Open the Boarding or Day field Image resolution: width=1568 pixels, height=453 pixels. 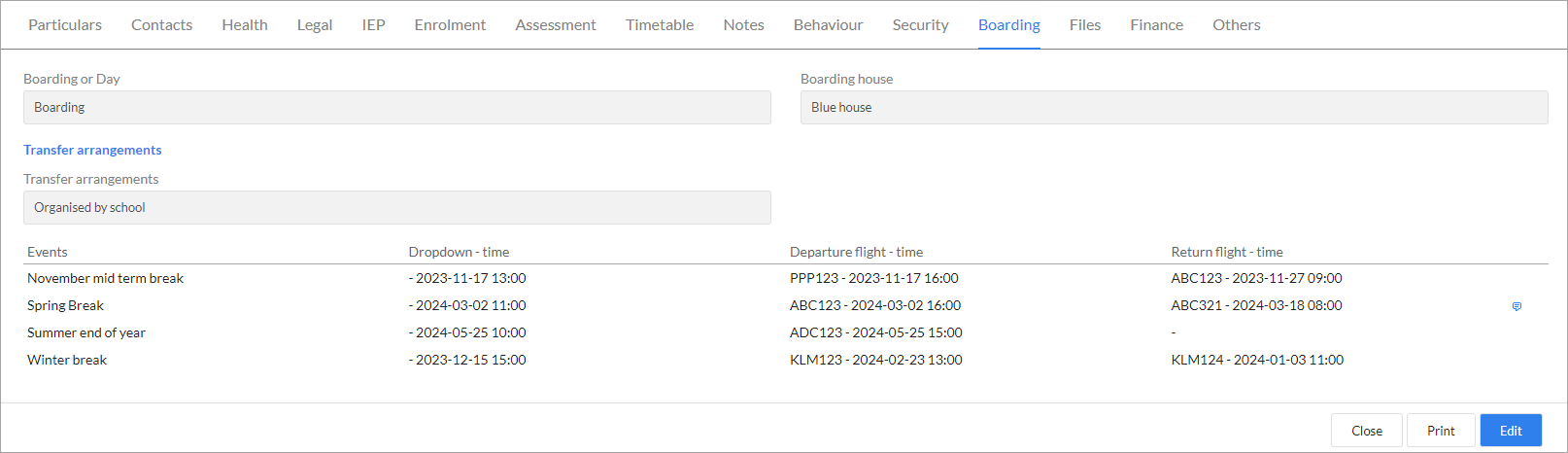[397, 108]
